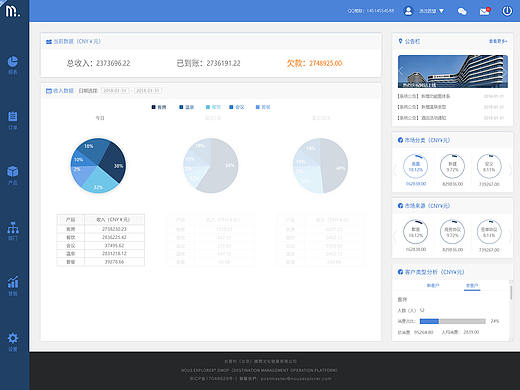520x390 pixels.
Task: Open the third system announcement row
Action: pyautogui.click(x=451, y=118)
